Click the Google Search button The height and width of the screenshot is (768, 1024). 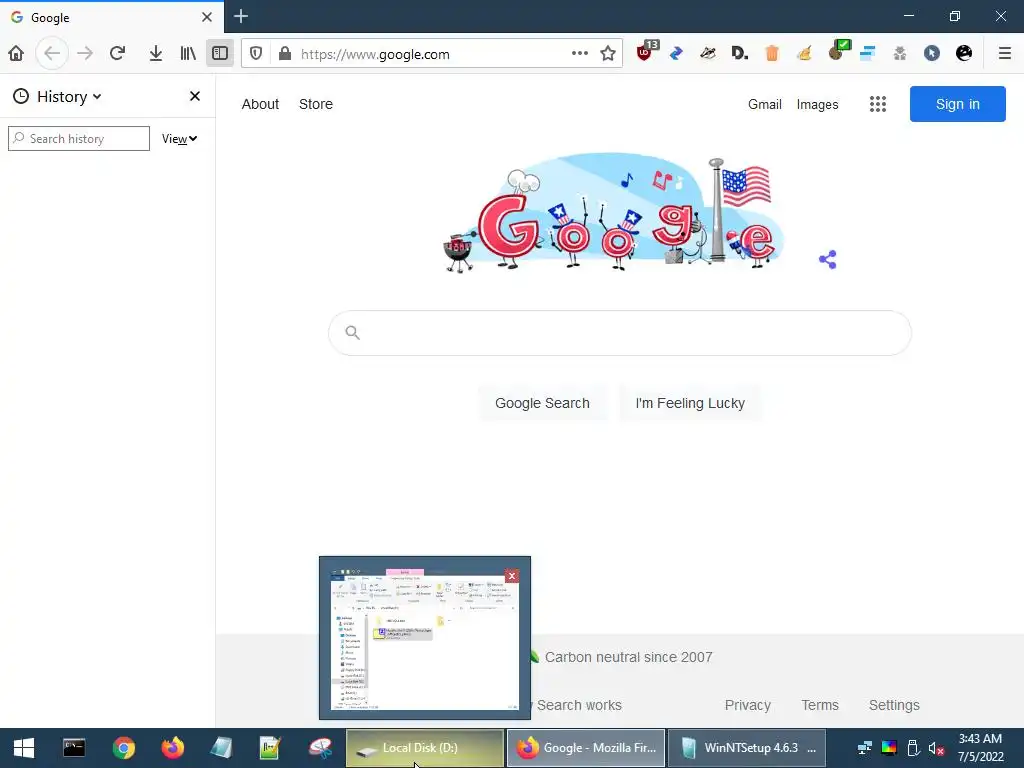542,403
